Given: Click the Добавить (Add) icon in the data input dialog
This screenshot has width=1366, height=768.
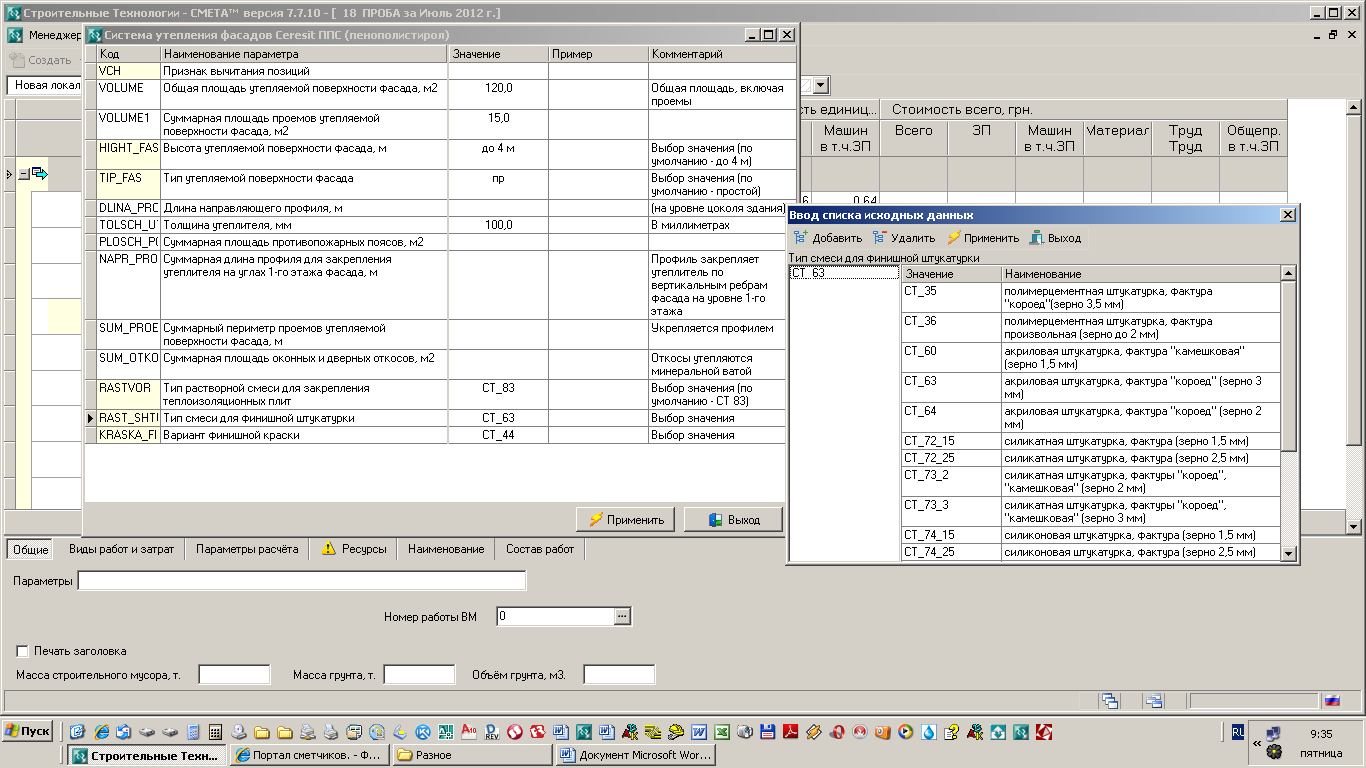Looking at the screenshot, I should coord(800,238).
